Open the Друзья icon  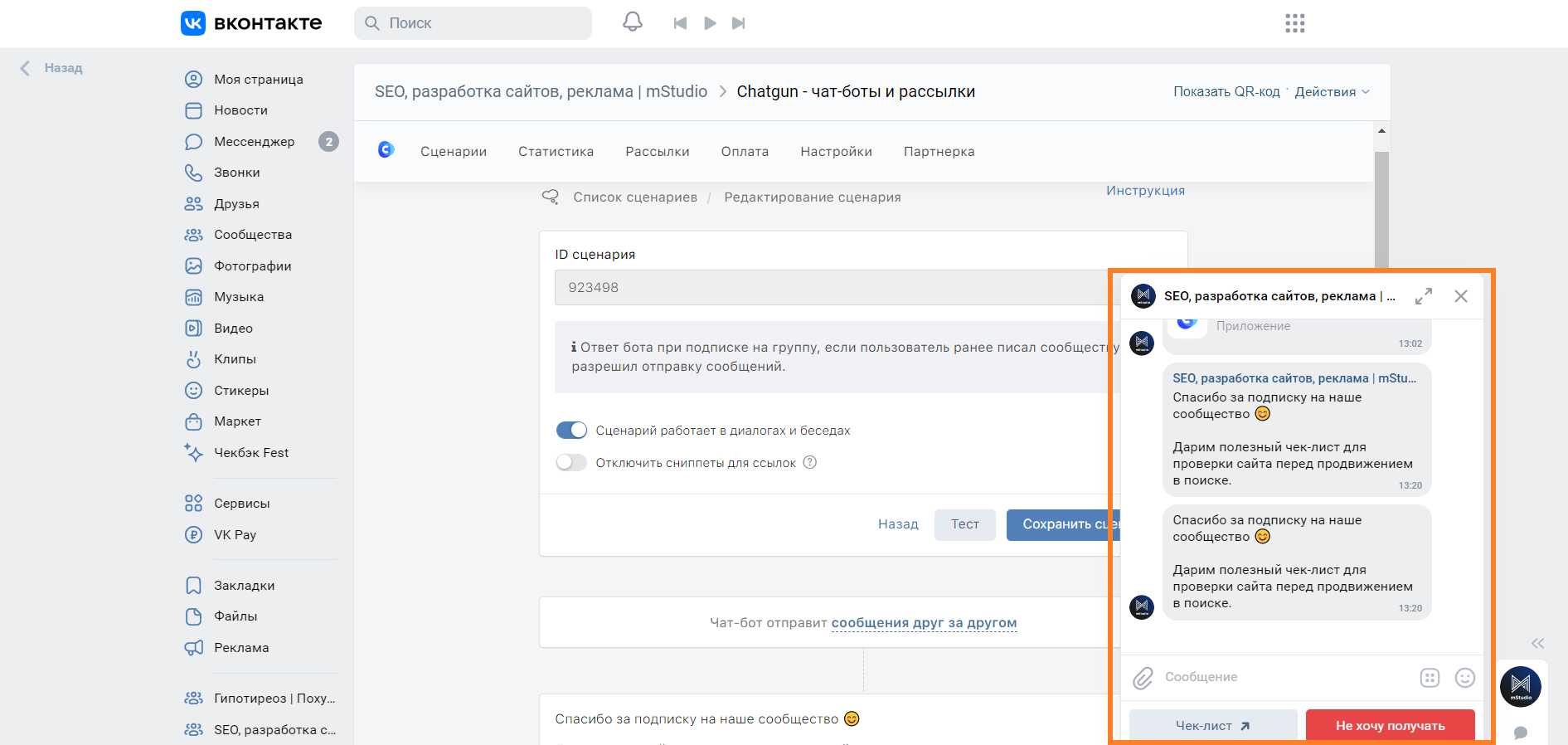(193, 204)
